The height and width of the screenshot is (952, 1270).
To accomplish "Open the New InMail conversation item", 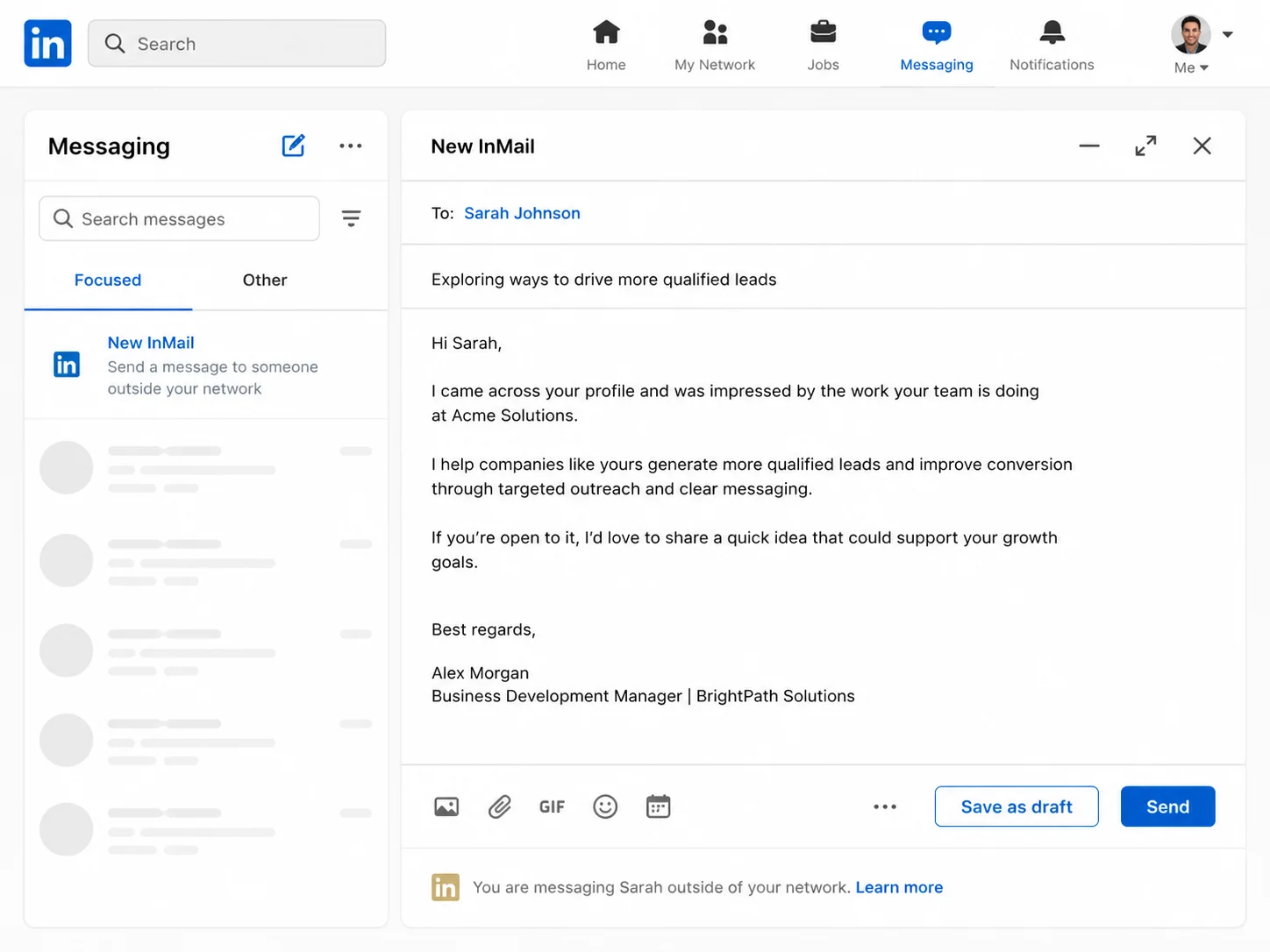I will tap(206, 365).
